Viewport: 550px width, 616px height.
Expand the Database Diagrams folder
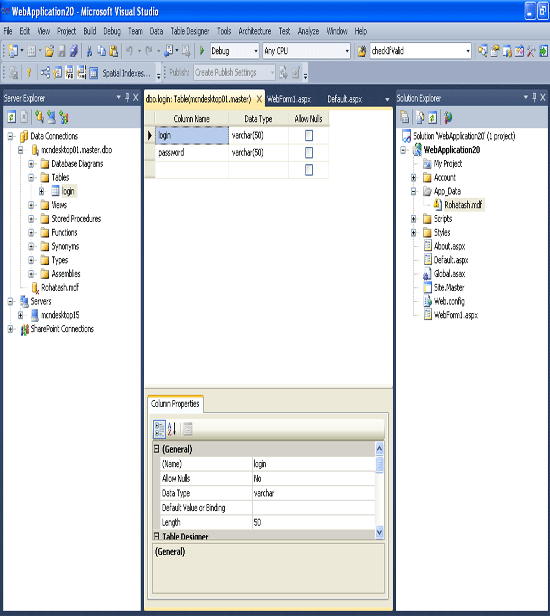[31, 164]
